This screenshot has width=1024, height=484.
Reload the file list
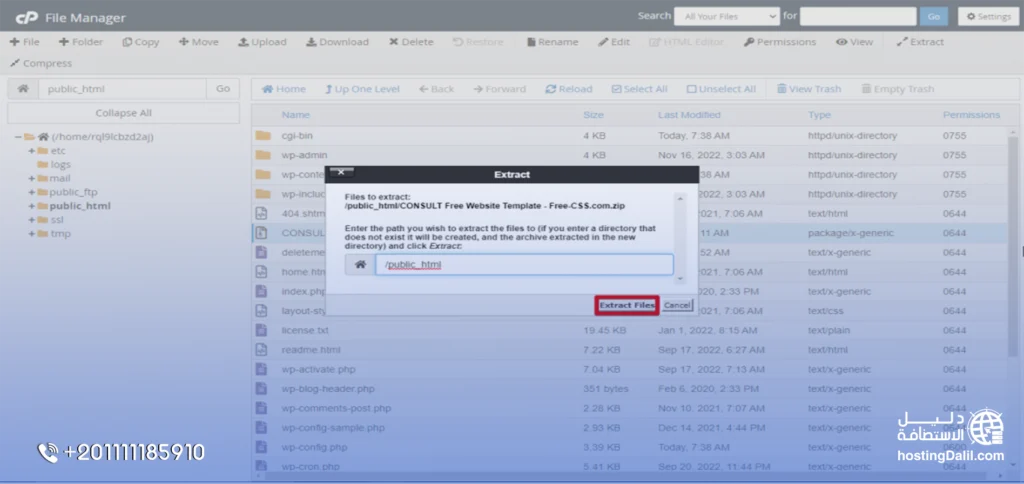coord(569,89)
